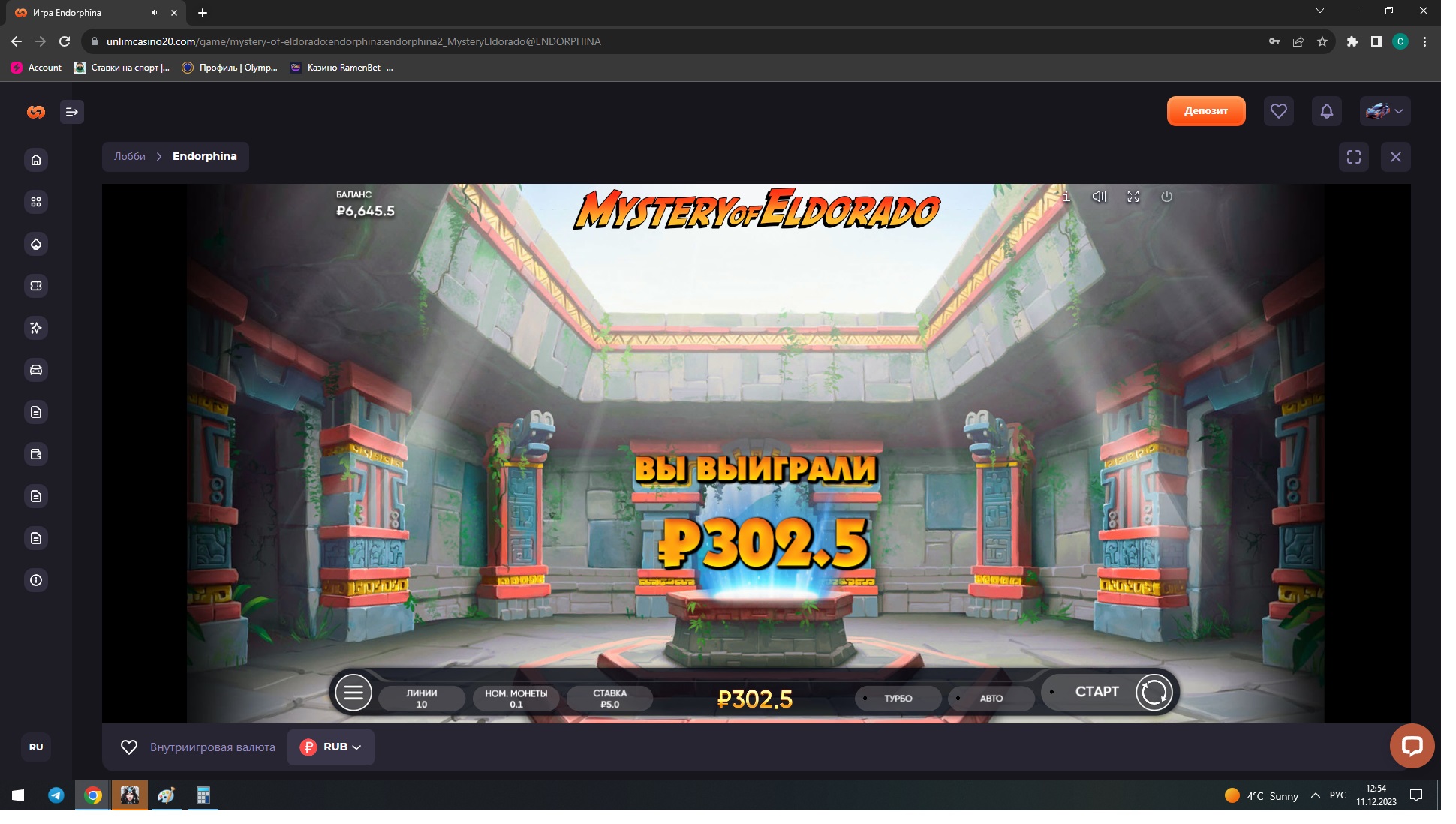This screenshot has width=1456, height=824.
Task: Add game to favorites heart in header
Action: point(1278,111)
